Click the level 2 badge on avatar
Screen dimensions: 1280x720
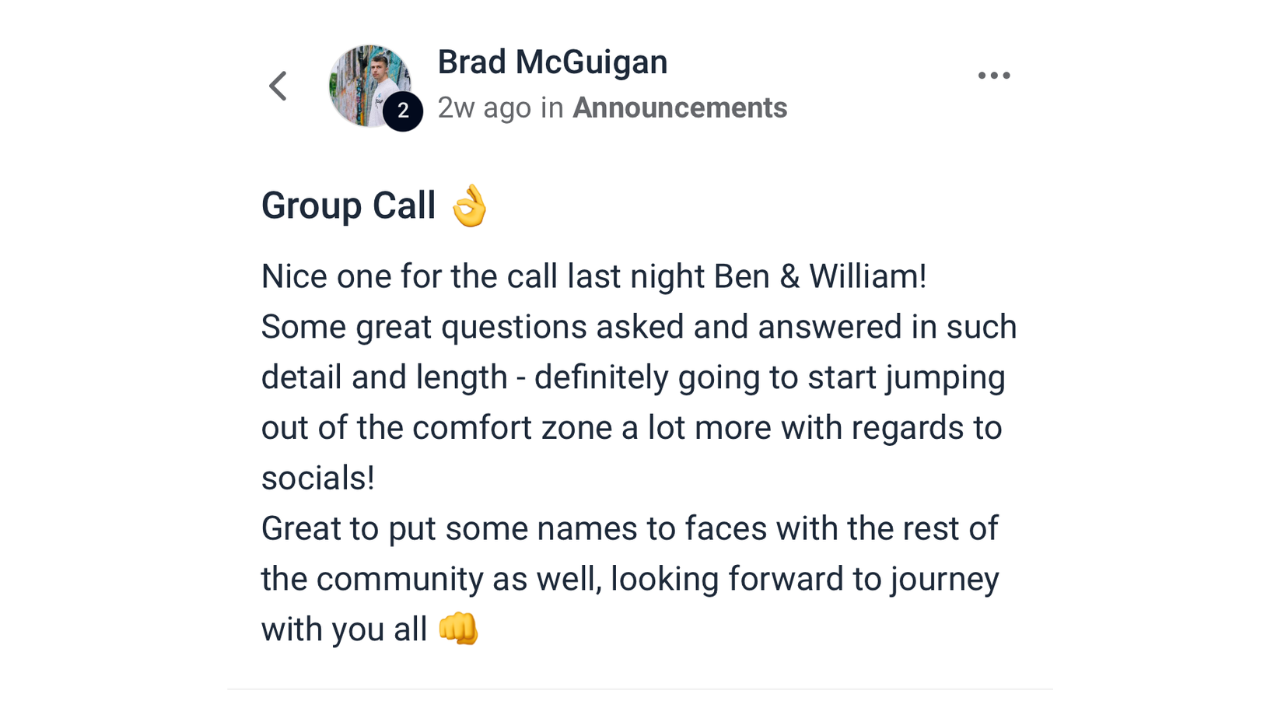[x=402, y=111]
